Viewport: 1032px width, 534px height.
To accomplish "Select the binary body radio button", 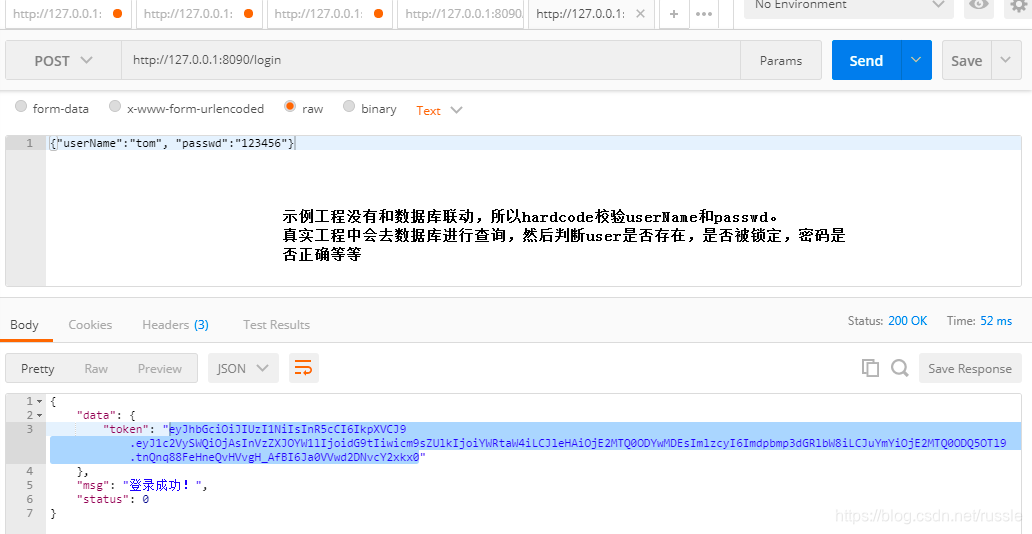I will (x=349, y=106).
